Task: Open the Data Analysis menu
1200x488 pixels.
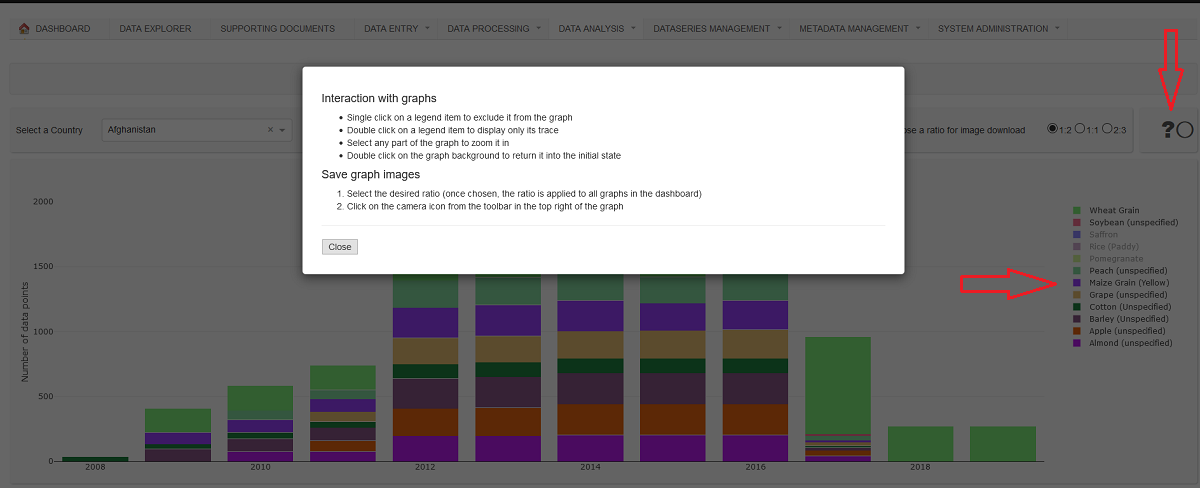Action: coord(596,28)
